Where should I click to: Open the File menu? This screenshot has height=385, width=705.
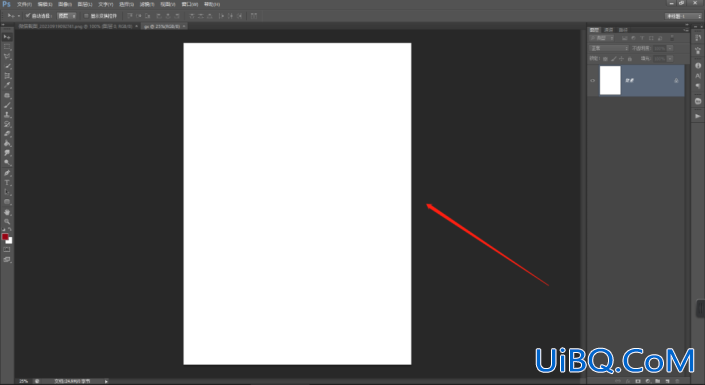click(x=24, y=4)
